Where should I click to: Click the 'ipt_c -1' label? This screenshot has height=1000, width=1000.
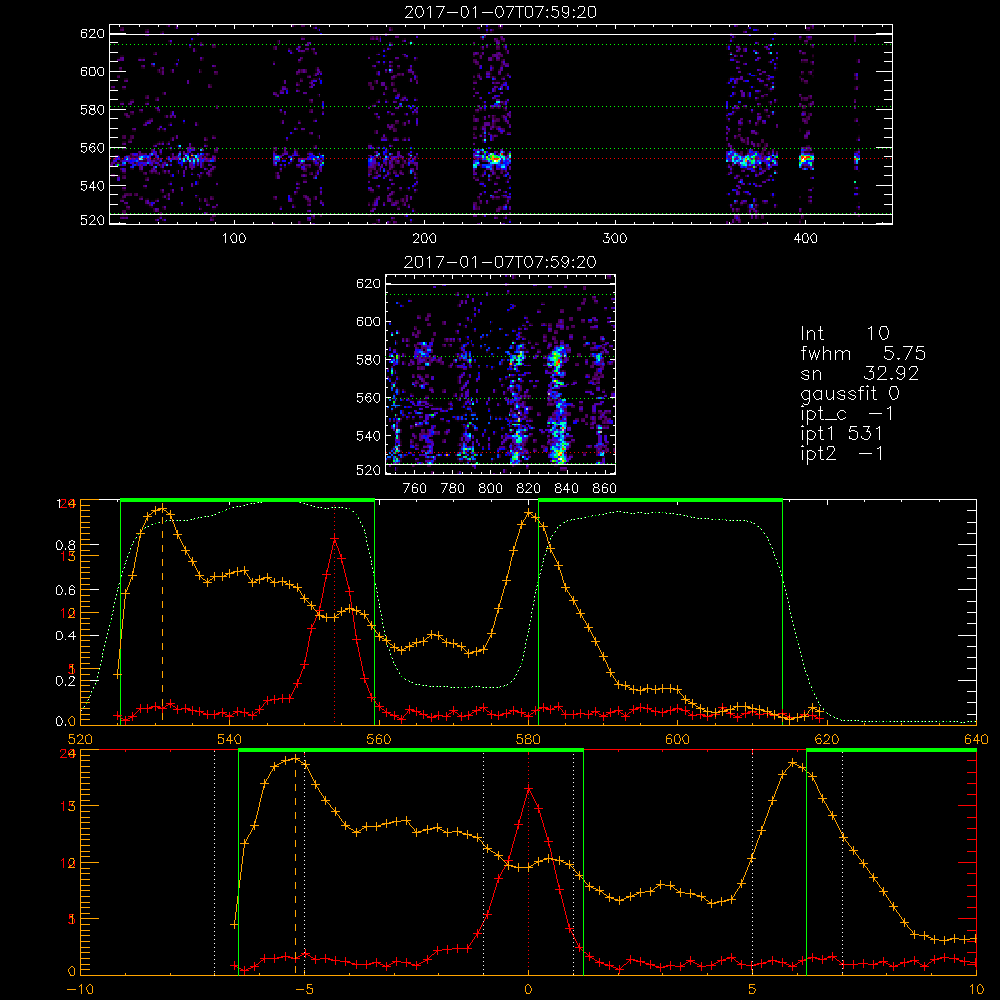pos(847,414)
